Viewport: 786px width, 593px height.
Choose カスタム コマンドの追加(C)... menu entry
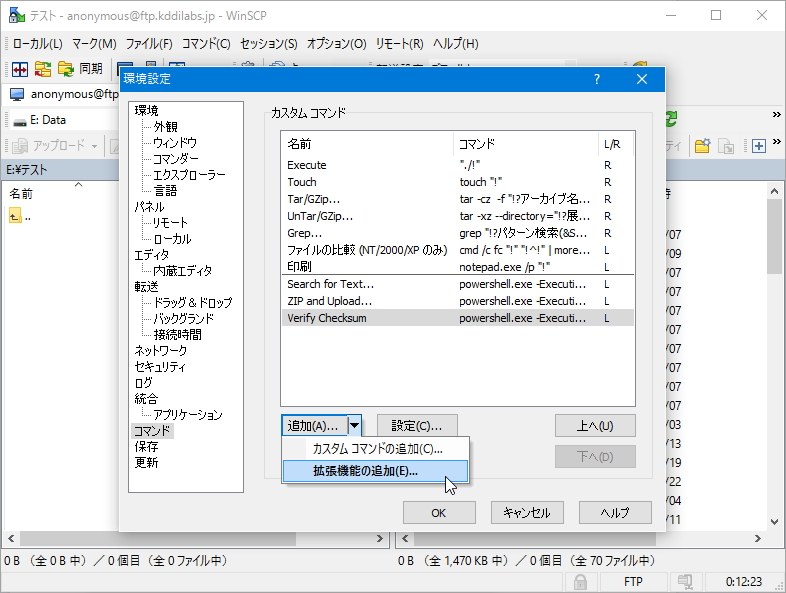click(x=376, y=449)
